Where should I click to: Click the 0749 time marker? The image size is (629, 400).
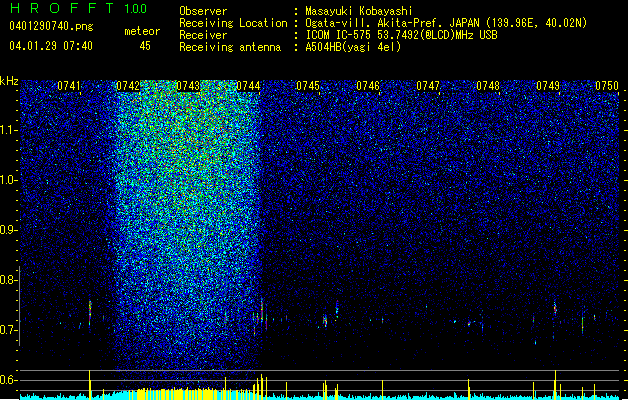[x=548, y=86]
